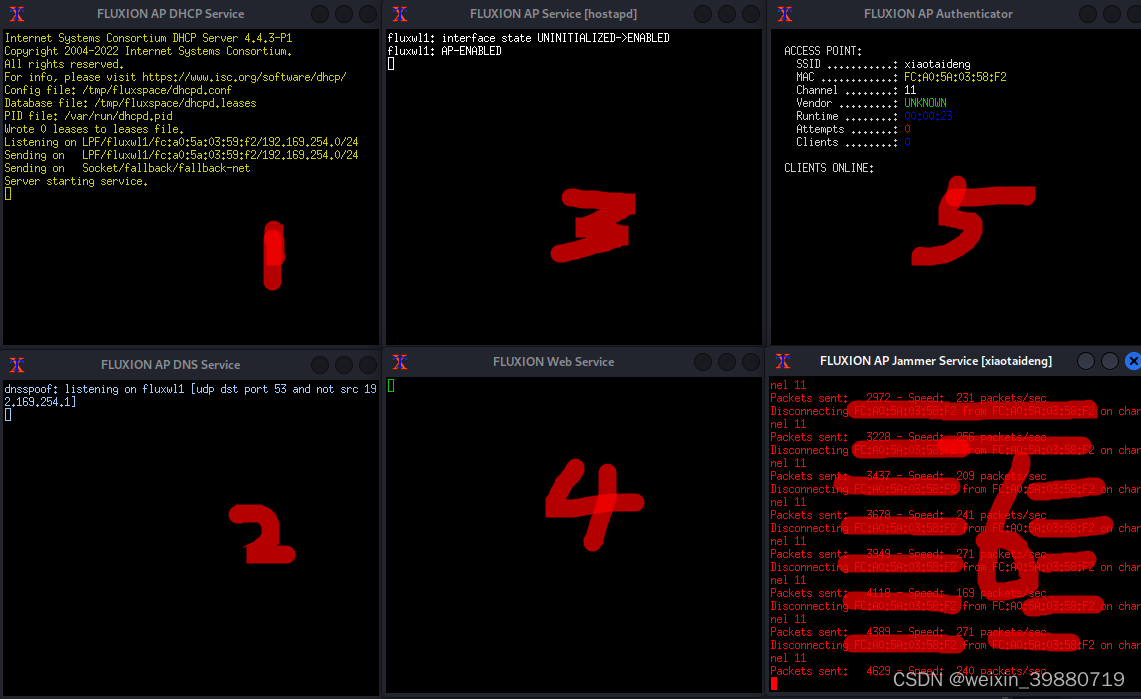Click the 'Packets sent: 3437' line in Jammer
This screenshot has width=1141, height=699.
tap(908, 476)
